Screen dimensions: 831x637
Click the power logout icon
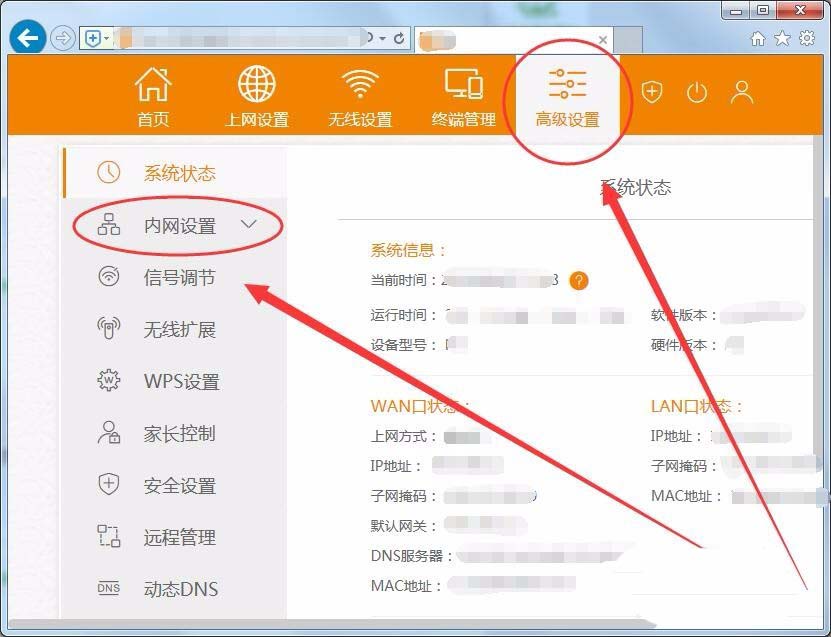697,92
